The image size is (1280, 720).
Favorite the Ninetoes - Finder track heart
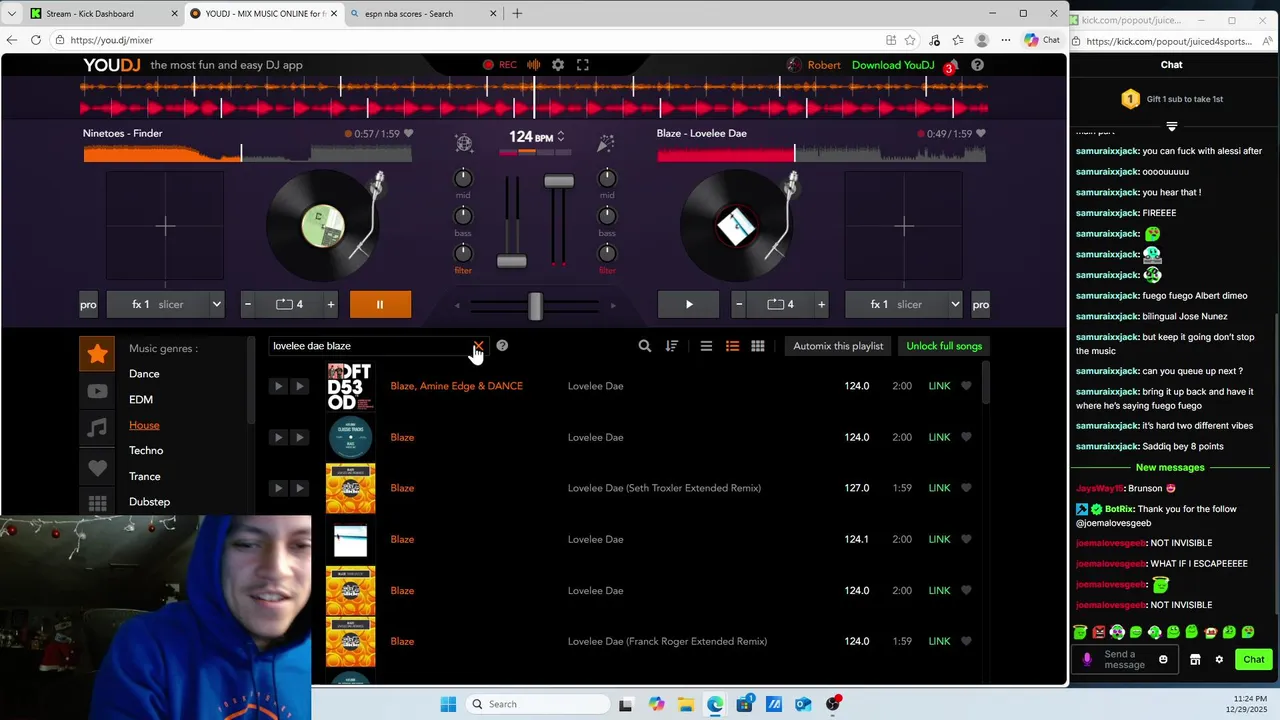click(x=408, y=134)
